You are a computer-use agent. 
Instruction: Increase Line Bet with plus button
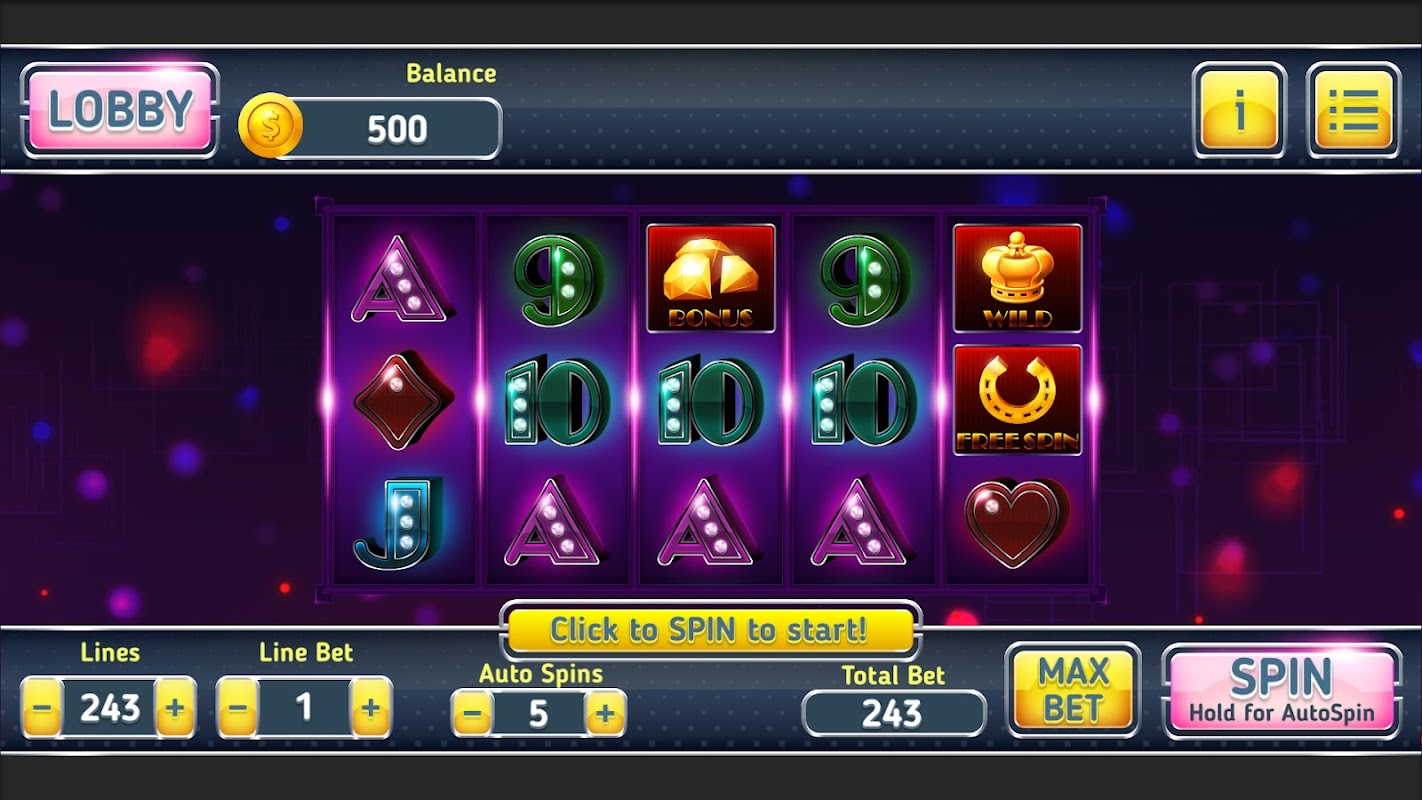tap(371, 708)
